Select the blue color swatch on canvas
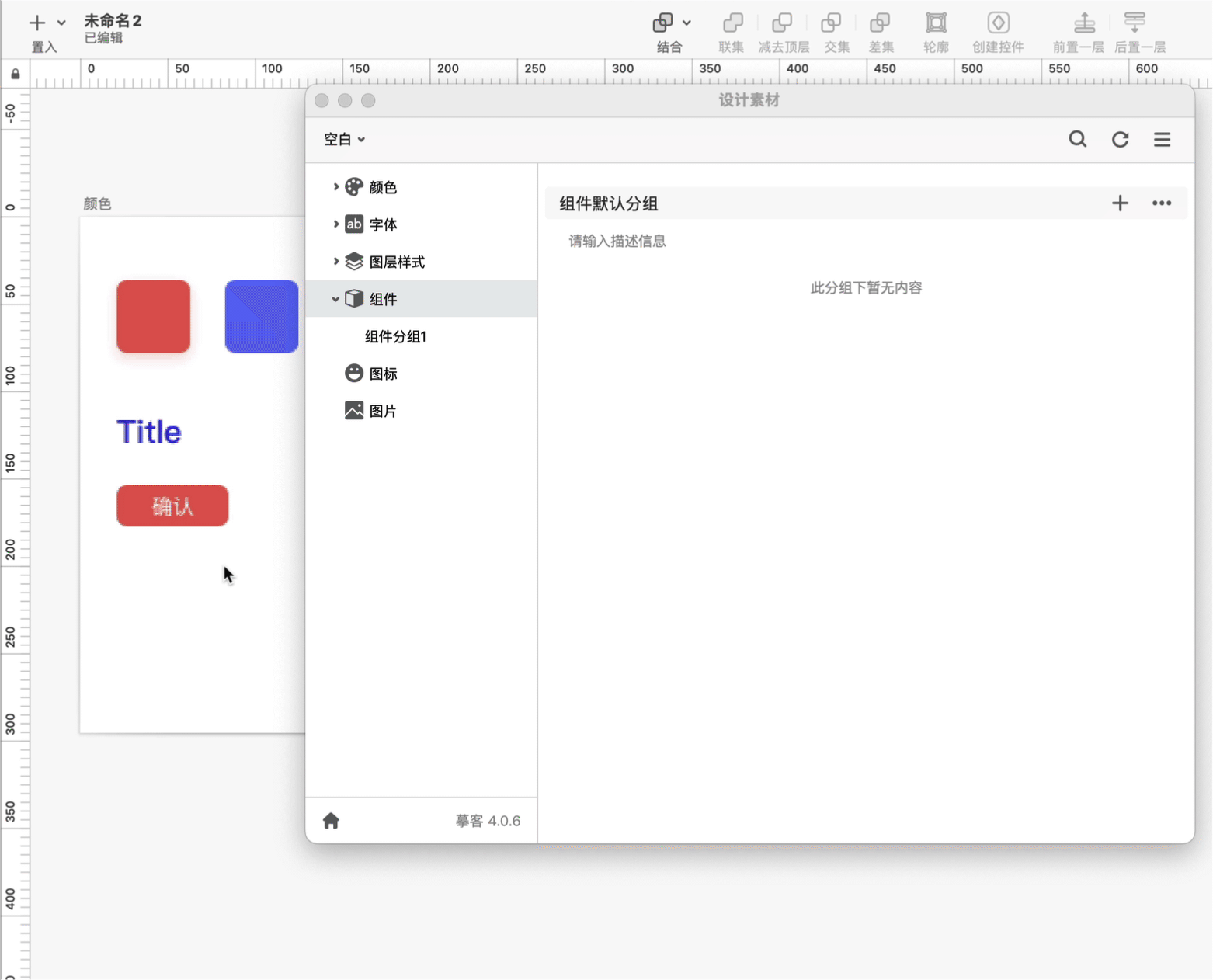 click(261, 316)
